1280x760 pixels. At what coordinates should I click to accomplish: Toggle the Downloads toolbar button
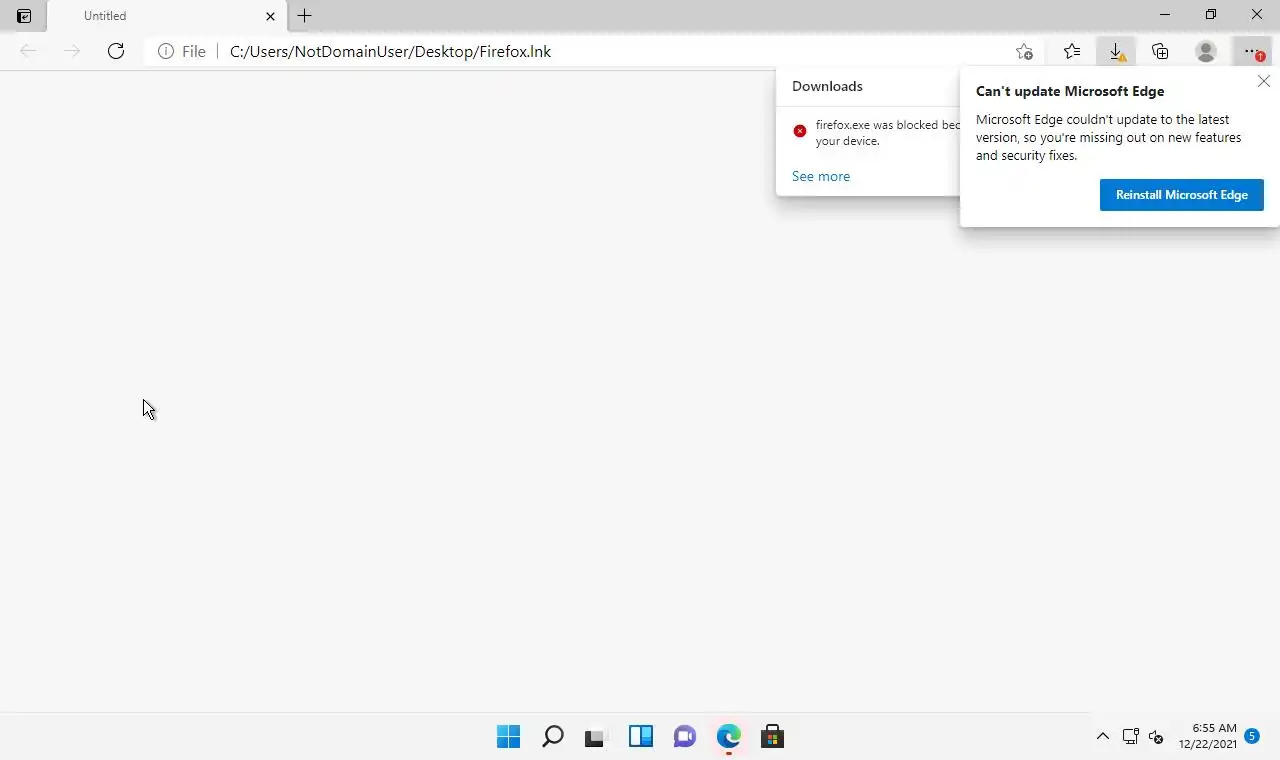pyautogui.click(x=1116, y=51)
